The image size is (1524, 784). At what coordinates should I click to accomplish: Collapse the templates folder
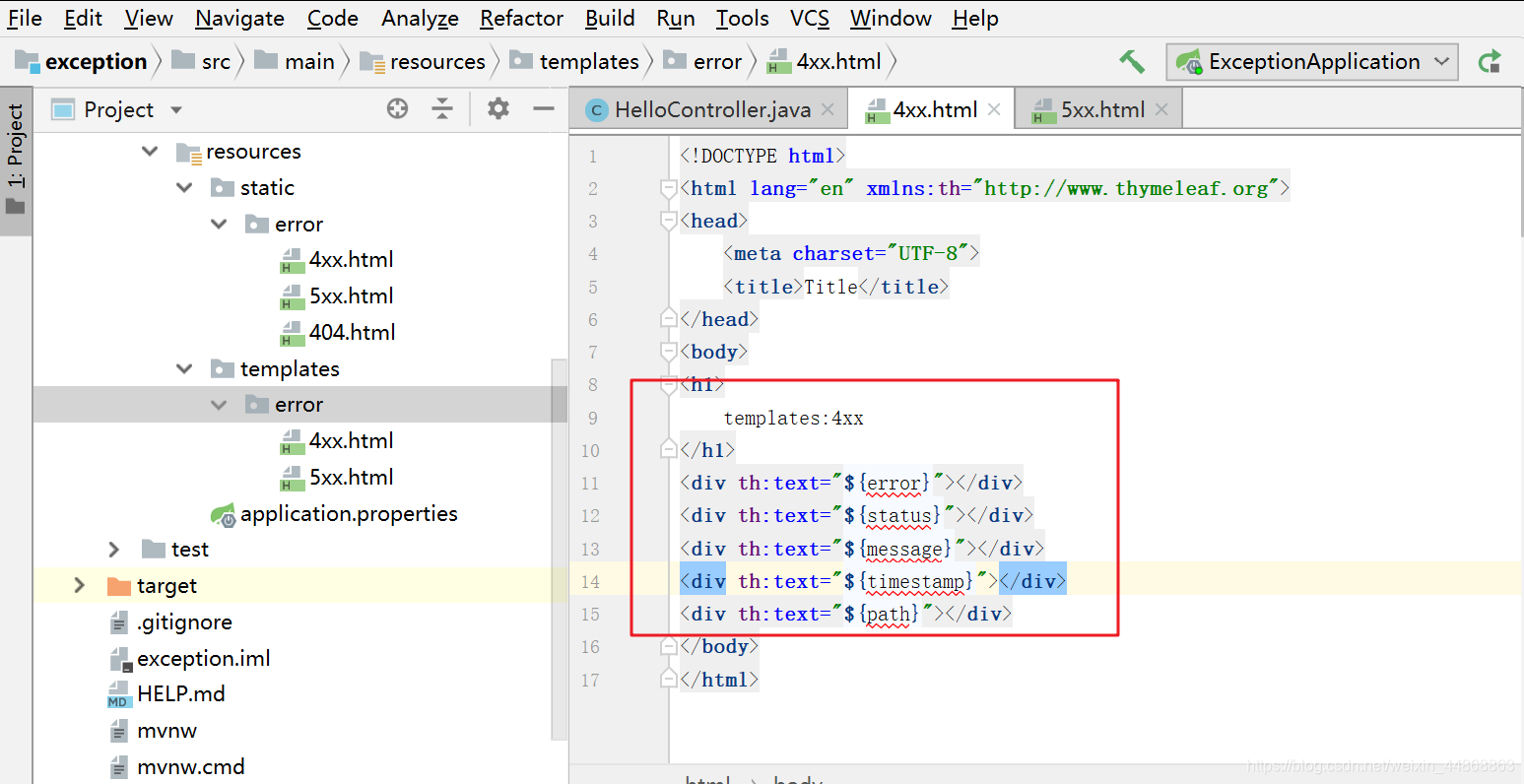coord(184,368)
